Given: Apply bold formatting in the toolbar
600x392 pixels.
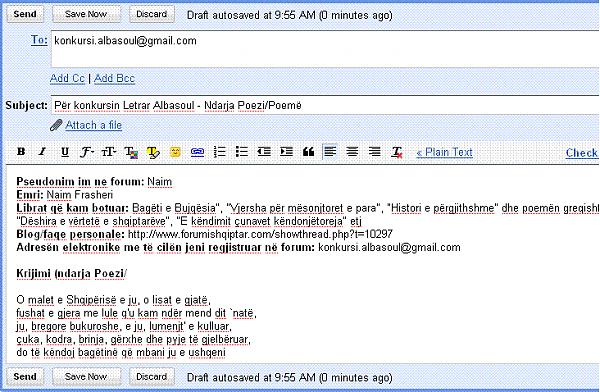Looking at the screenshot, I should coord(21,152).
